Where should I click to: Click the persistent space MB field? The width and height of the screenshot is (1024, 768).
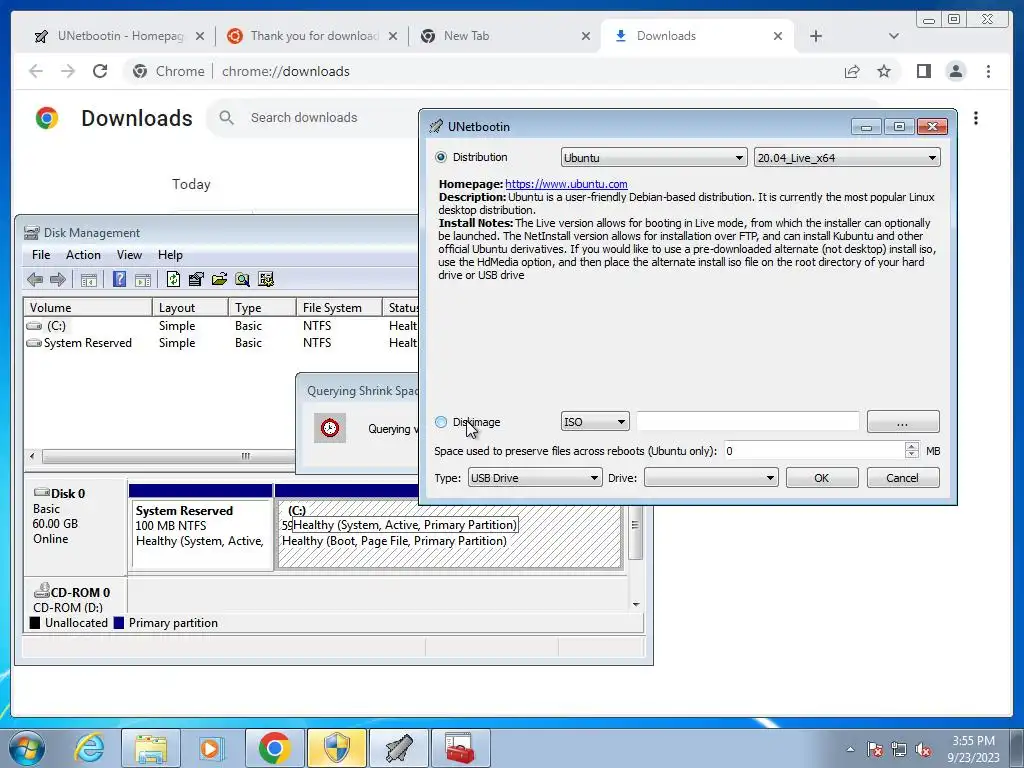click(x=814, y=451)
